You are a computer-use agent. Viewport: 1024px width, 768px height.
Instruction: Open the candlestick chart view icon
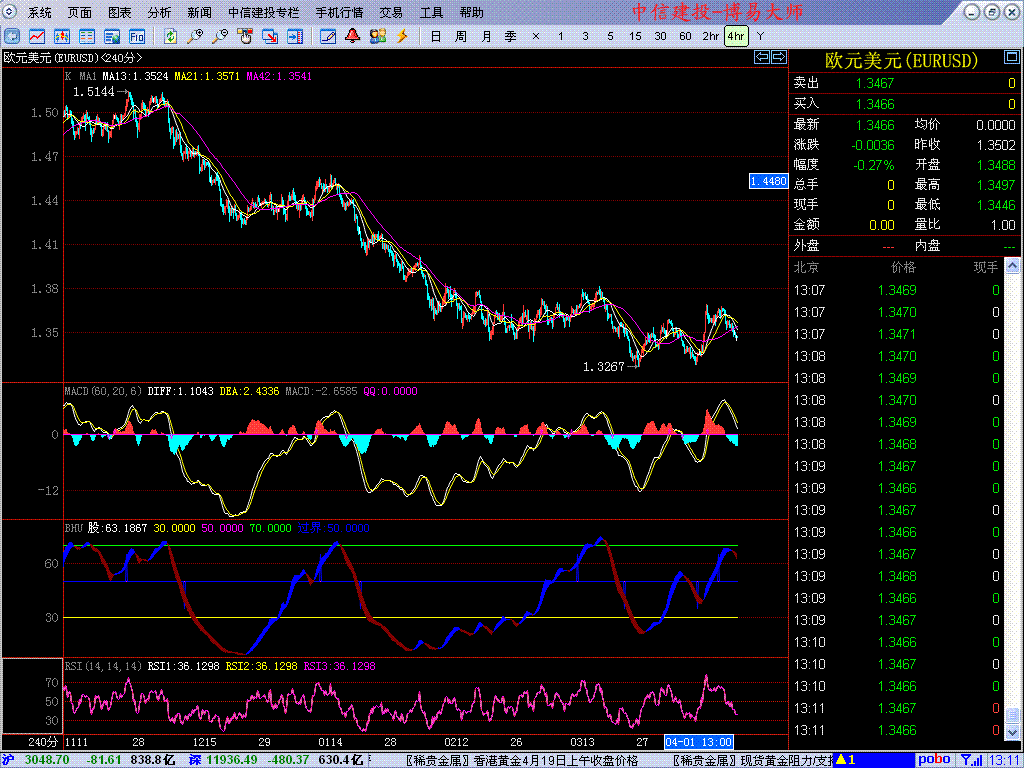point(61,37)
